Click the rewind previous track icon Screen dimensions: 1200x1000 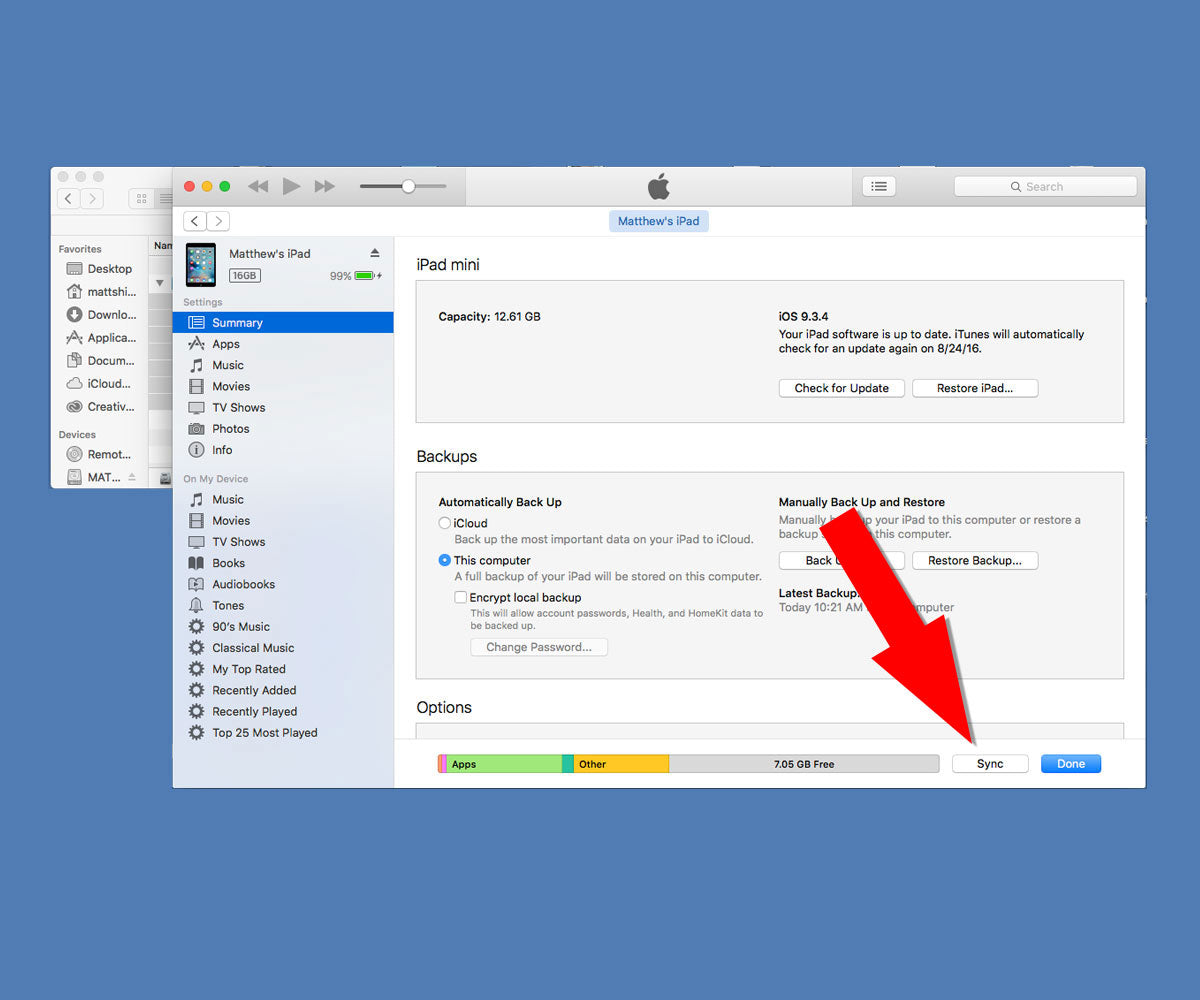coord(258,186)
